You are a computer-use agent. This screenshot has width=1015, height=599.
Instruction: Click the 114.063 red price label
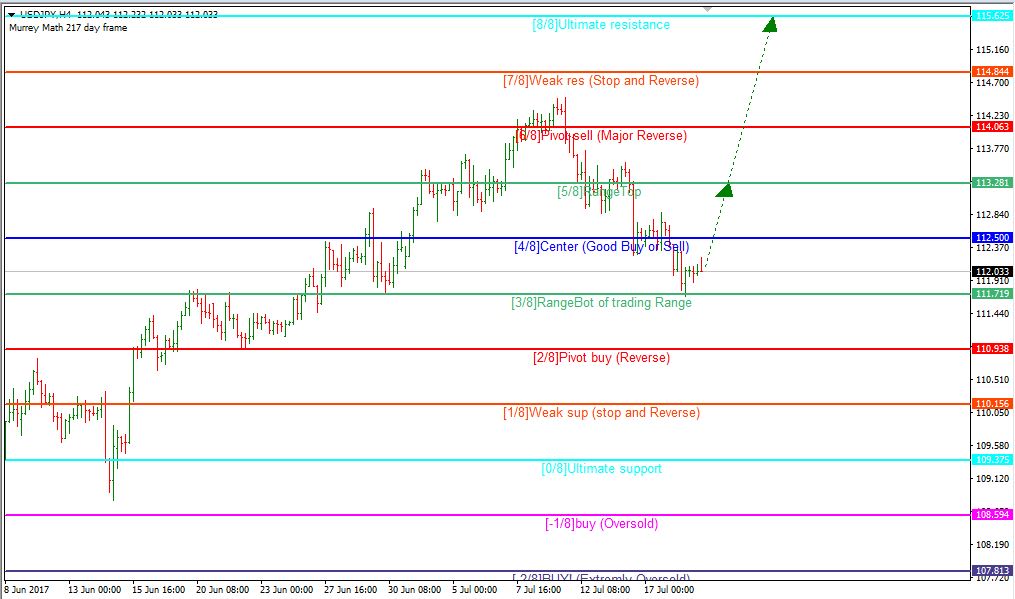[x=992, y=127]
